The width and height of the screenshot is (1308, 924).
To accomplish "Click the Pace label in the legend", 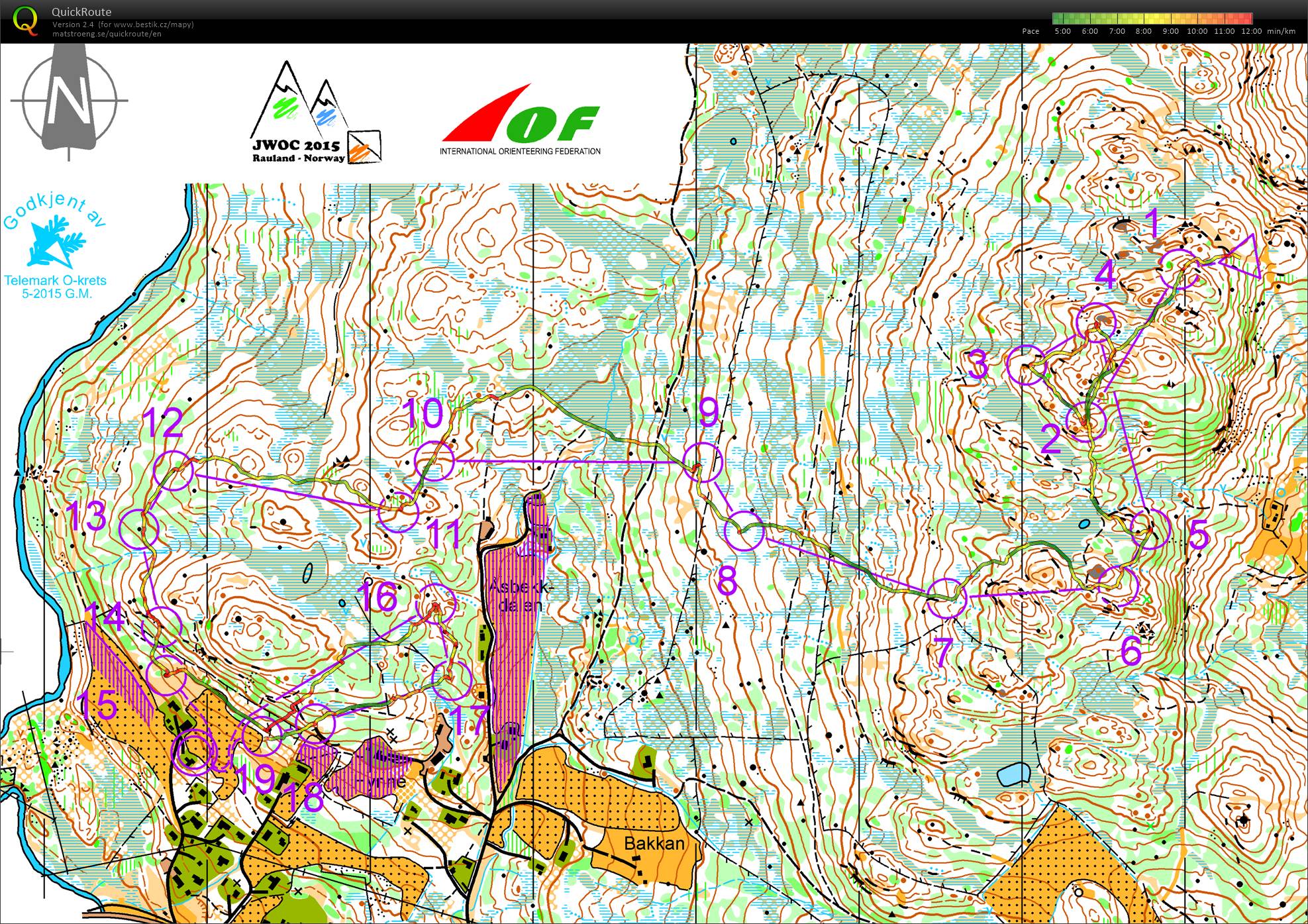I will pyautogui.click(x=1031, y=31).
